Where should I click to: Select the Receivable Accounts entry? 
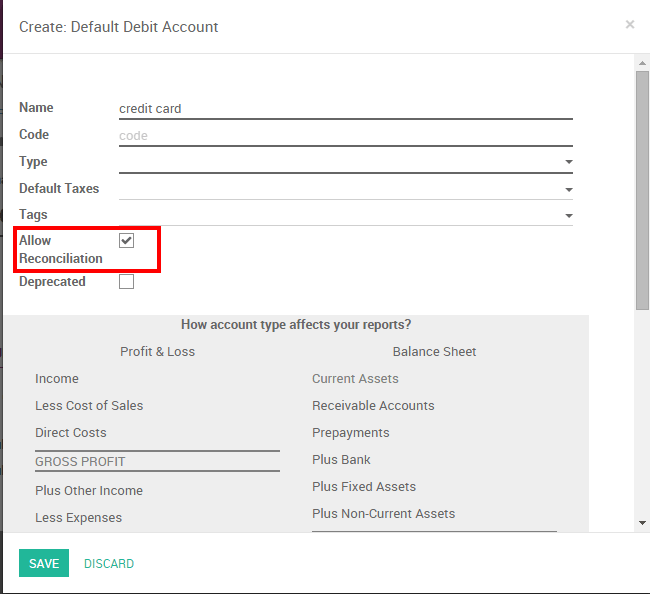pyautogui.click(x=373, y=406)
